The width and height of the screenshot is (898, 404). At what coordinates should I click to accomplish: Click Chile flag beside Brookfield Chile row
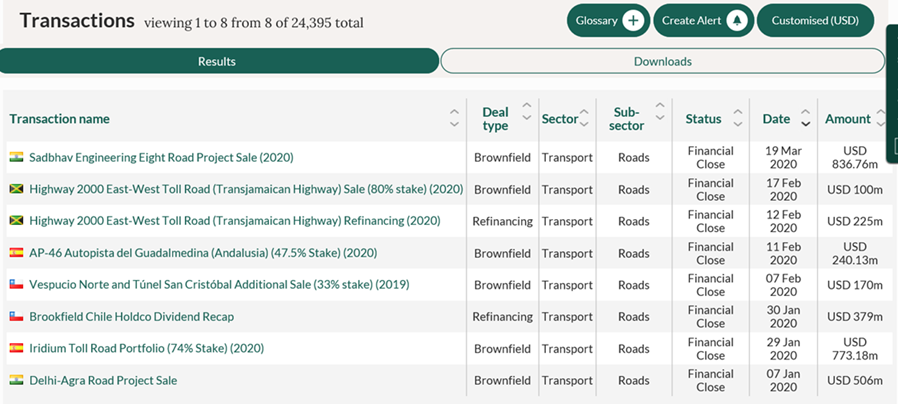pyautogui.click(x=16, y=316)
